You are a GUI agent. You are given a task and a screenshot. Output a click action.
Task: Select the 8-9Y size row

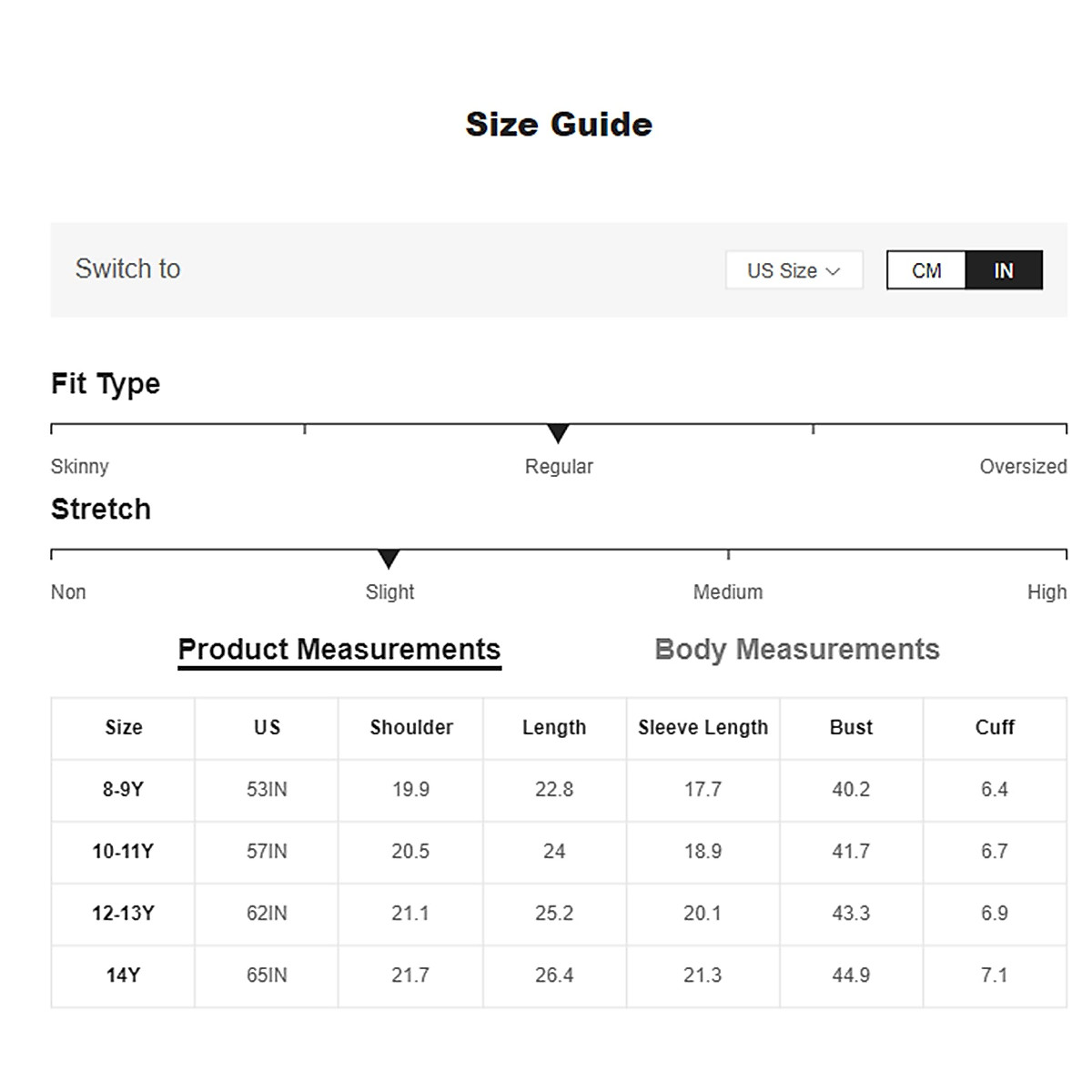click(x=123, y=790)
